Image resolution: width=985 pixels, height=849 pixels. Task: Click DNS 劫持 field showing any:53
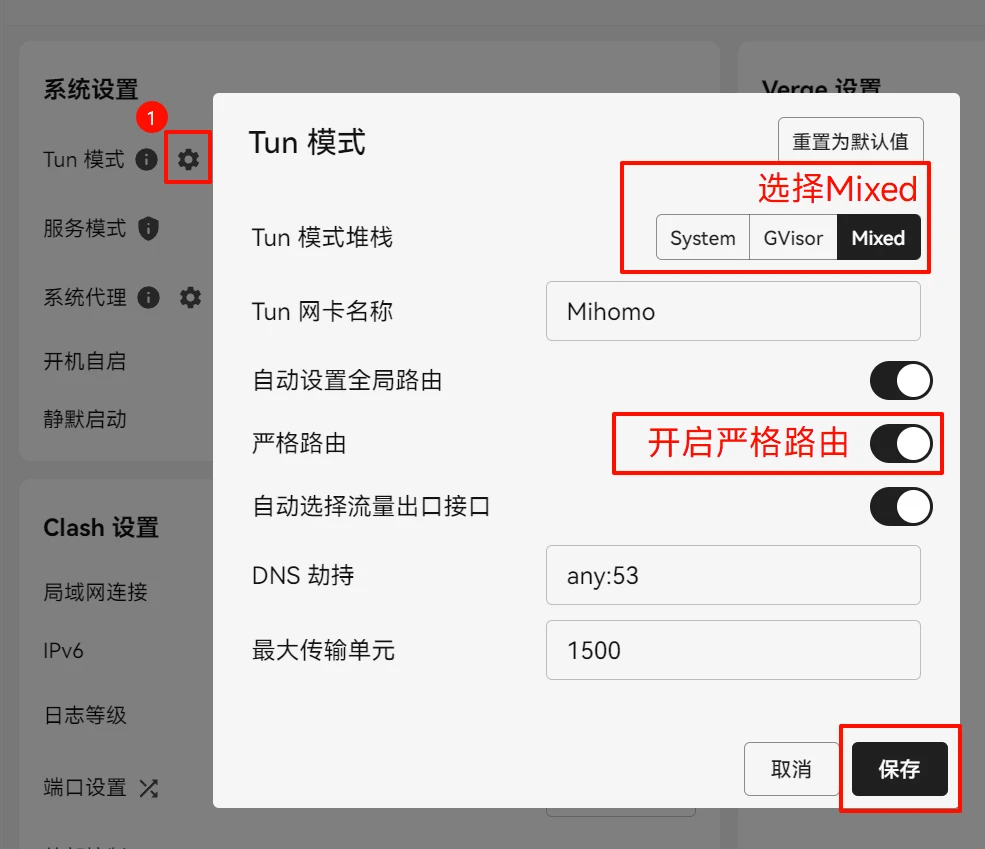732,575
